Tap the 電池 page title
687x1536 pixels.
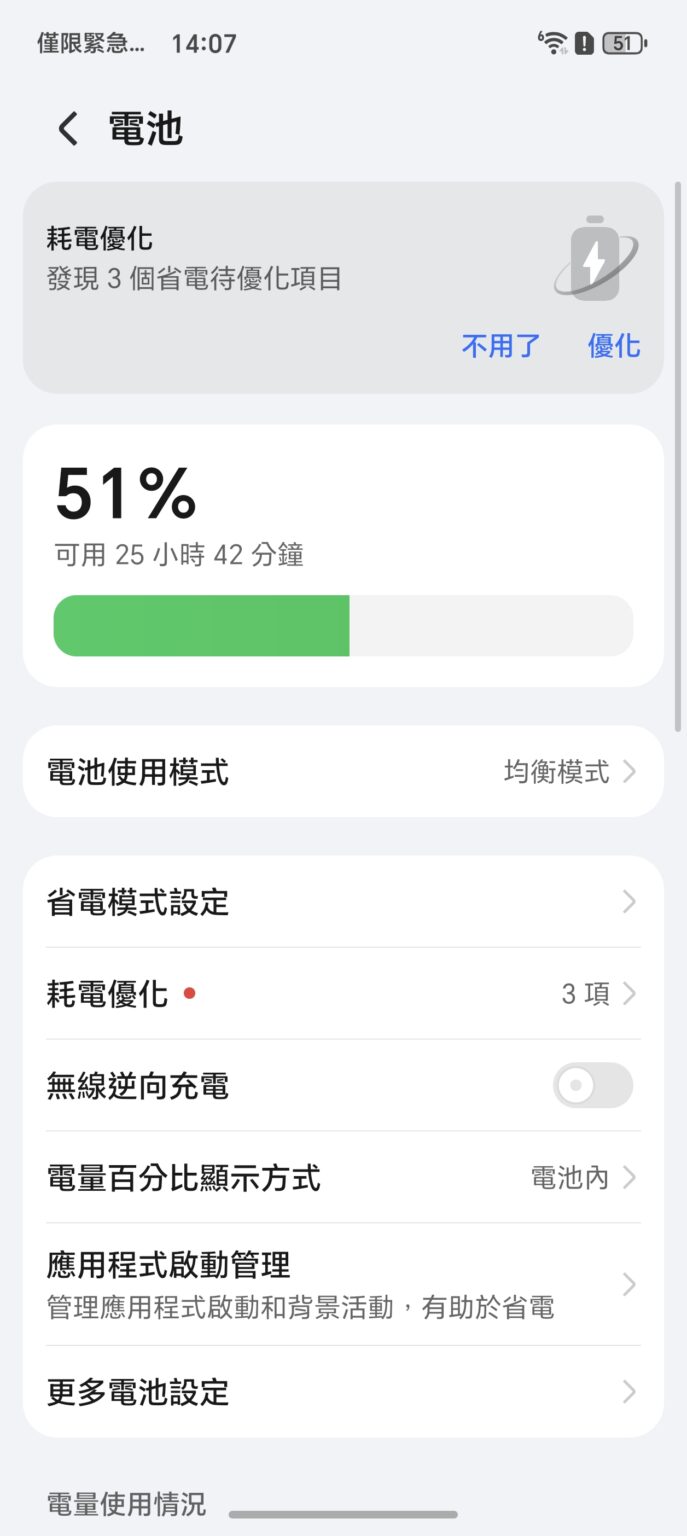pos(146,129)
